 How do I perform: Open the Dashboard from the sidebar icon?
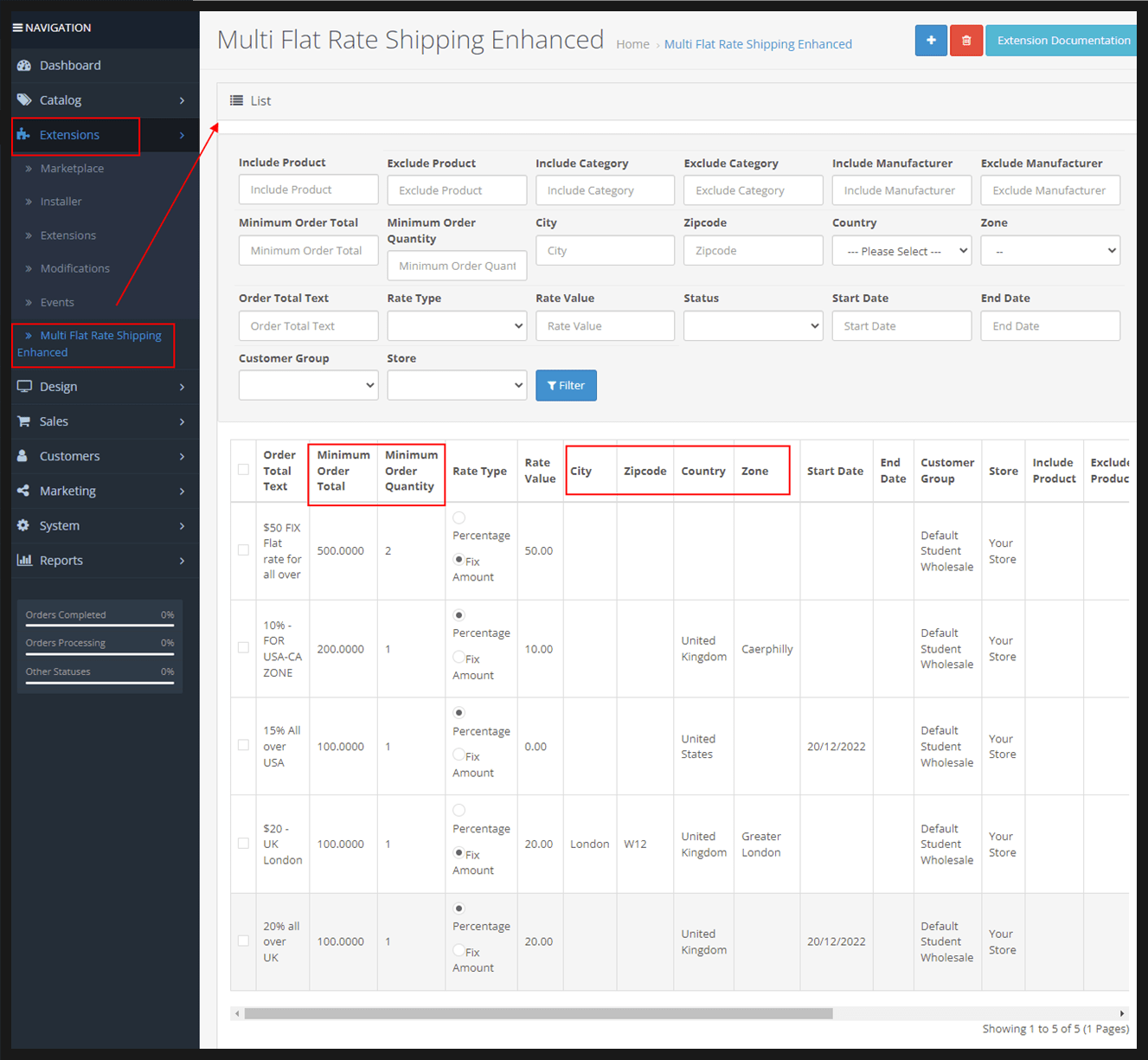pyautogui.click(x=23, y=65)
